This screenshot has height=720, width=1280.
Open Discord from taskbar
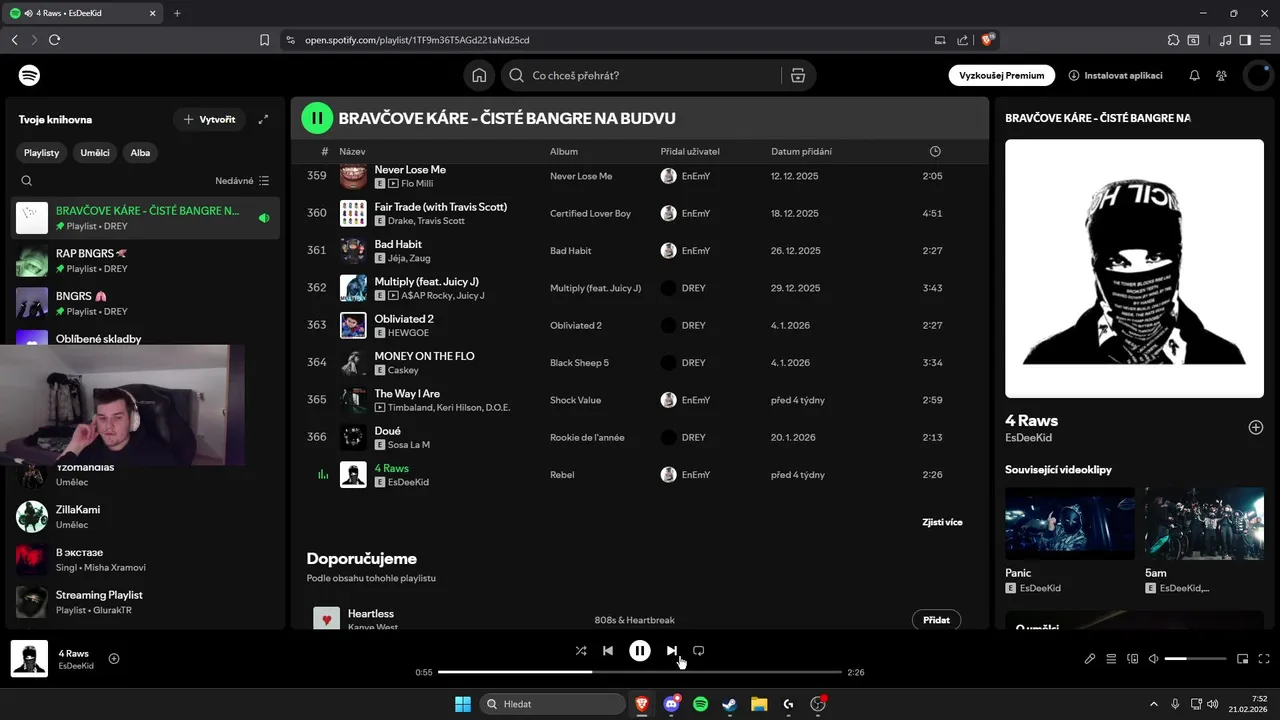pos(671,704)
